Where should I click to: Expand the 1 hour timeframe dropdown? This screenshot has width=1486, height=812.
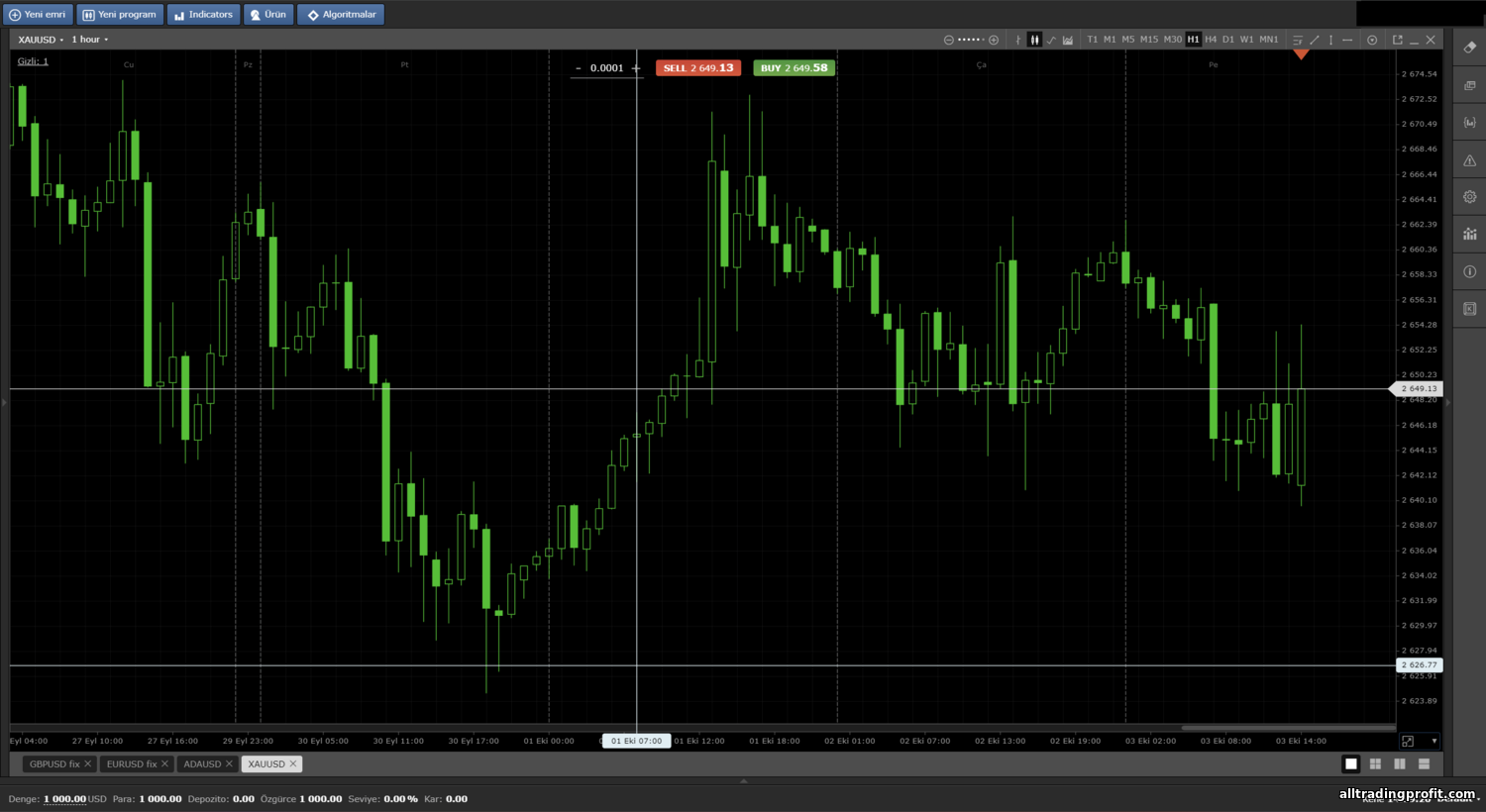coord(90,40)
